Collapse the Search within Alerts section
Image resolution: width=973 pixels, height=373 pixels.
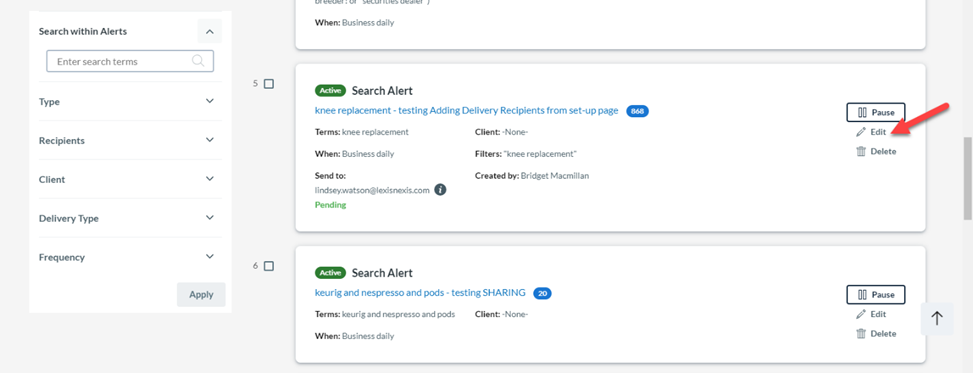click(x=210, y=31)
